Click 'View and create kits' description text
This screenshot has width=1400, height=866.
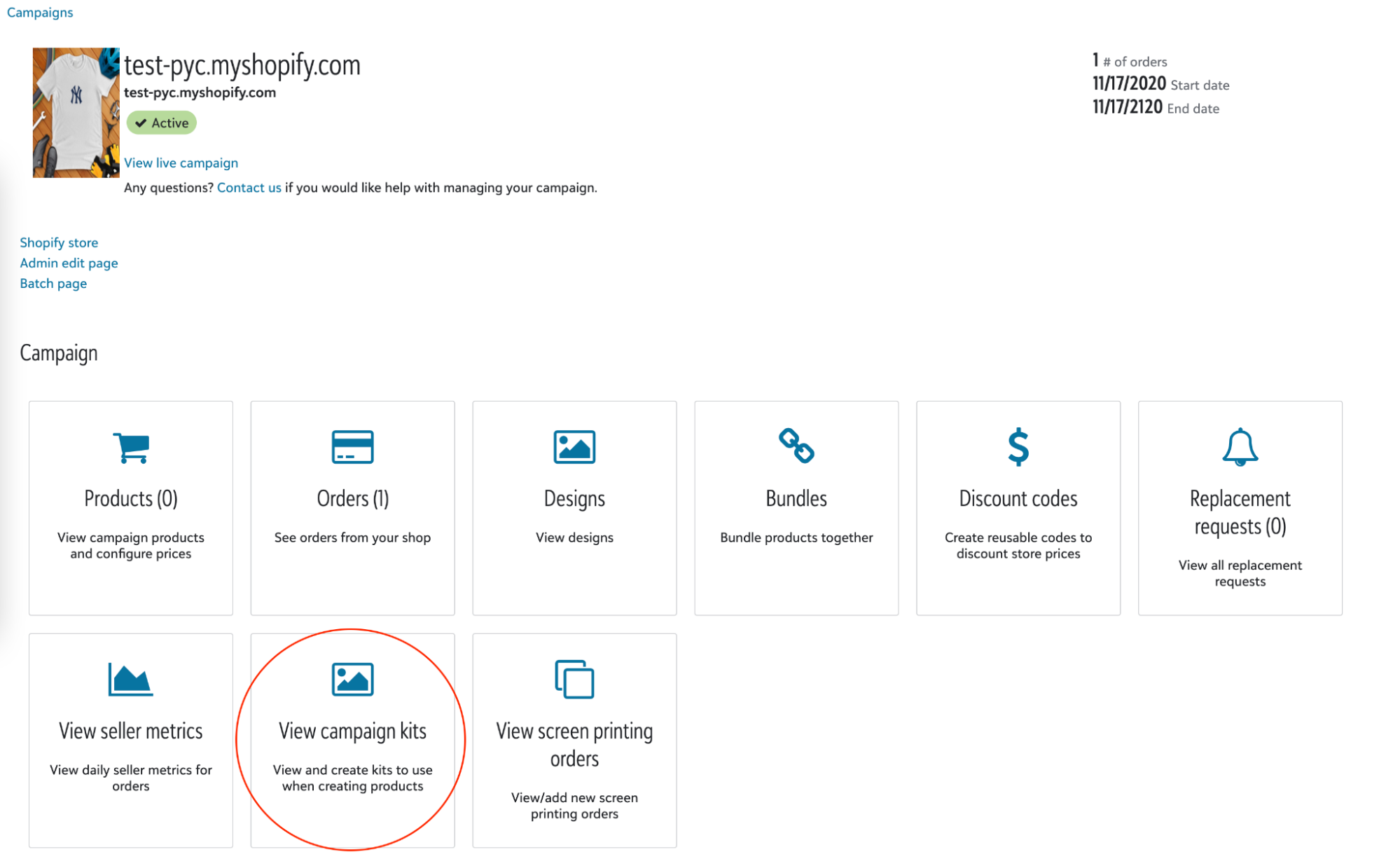[x=352, y=778]
